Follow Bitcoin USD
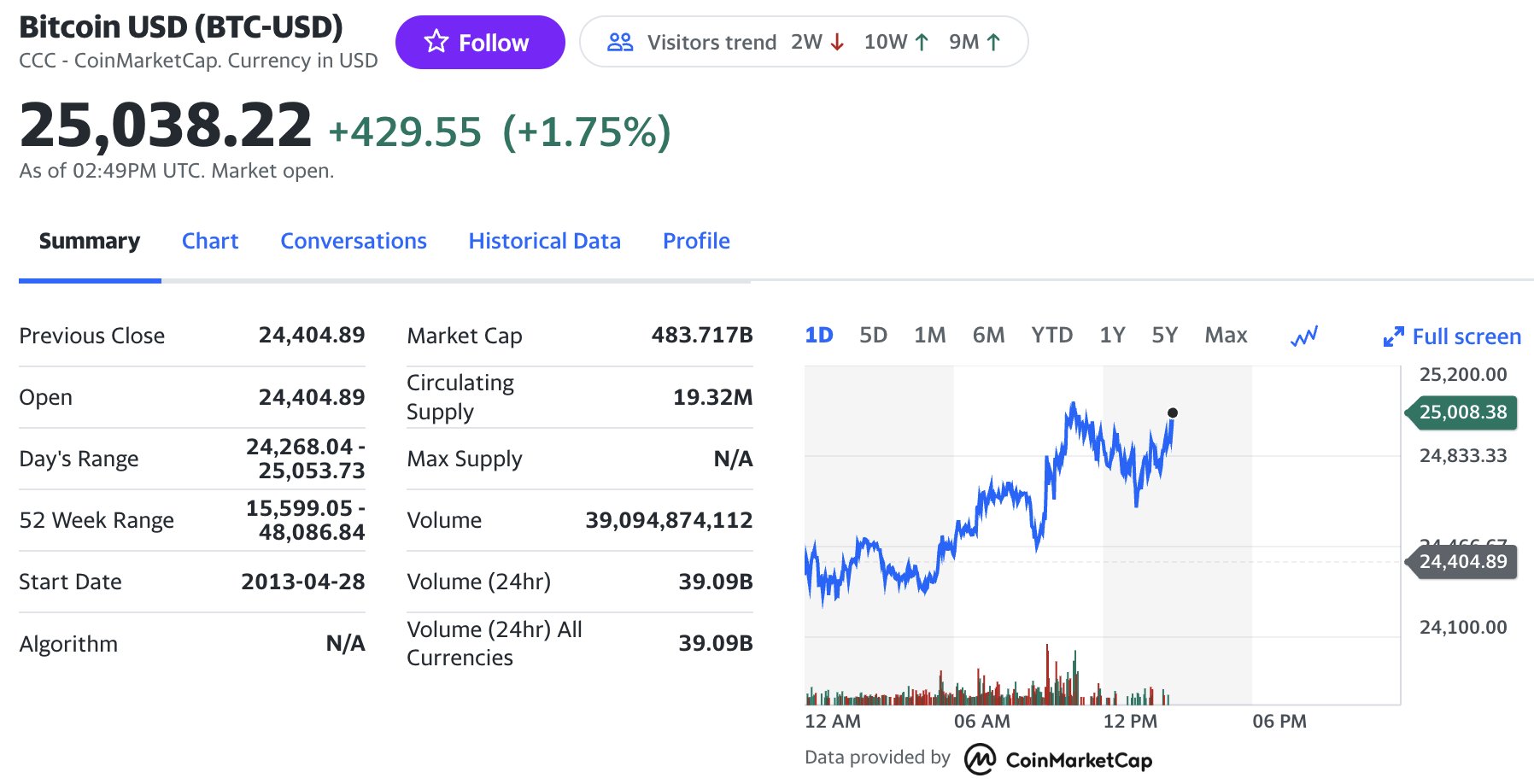The image size is (1534, 784). click(480, 42)
